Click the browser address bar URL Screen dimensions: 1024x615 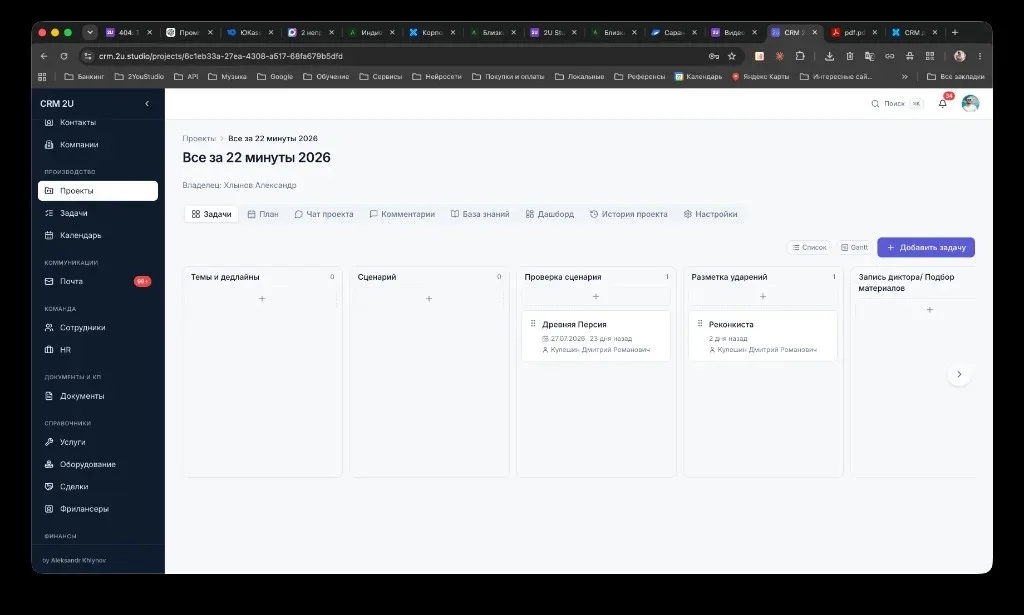221,56
